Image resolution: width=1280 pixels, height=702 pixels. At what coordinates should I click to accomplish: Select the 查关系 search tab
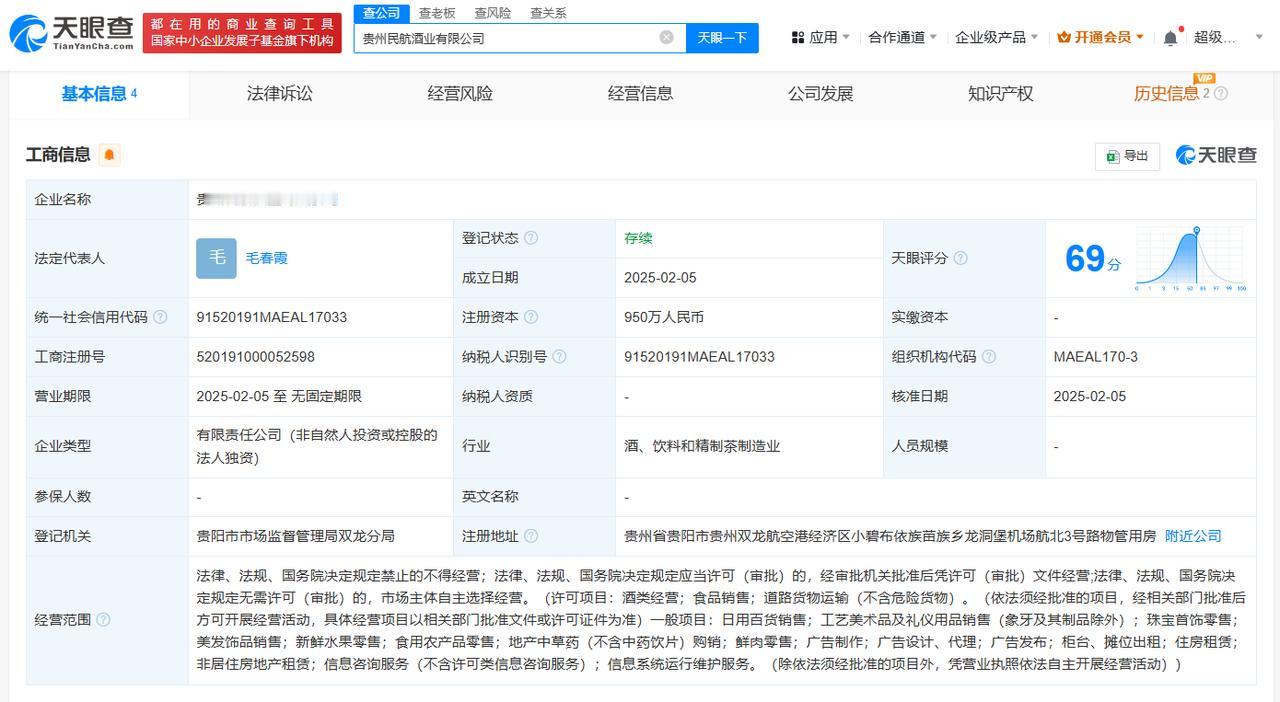[548, 13]
